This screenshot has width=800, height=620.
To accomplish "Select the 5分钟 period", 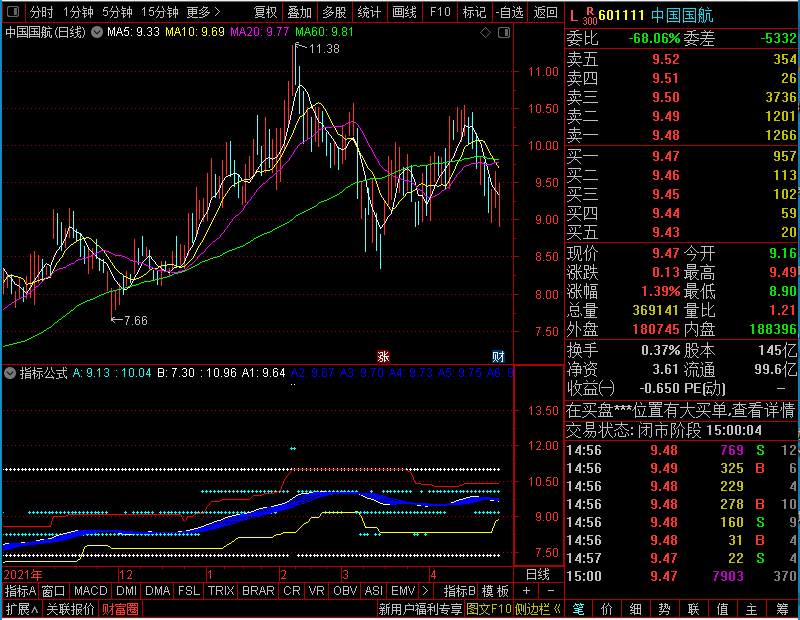I will 117,12.
